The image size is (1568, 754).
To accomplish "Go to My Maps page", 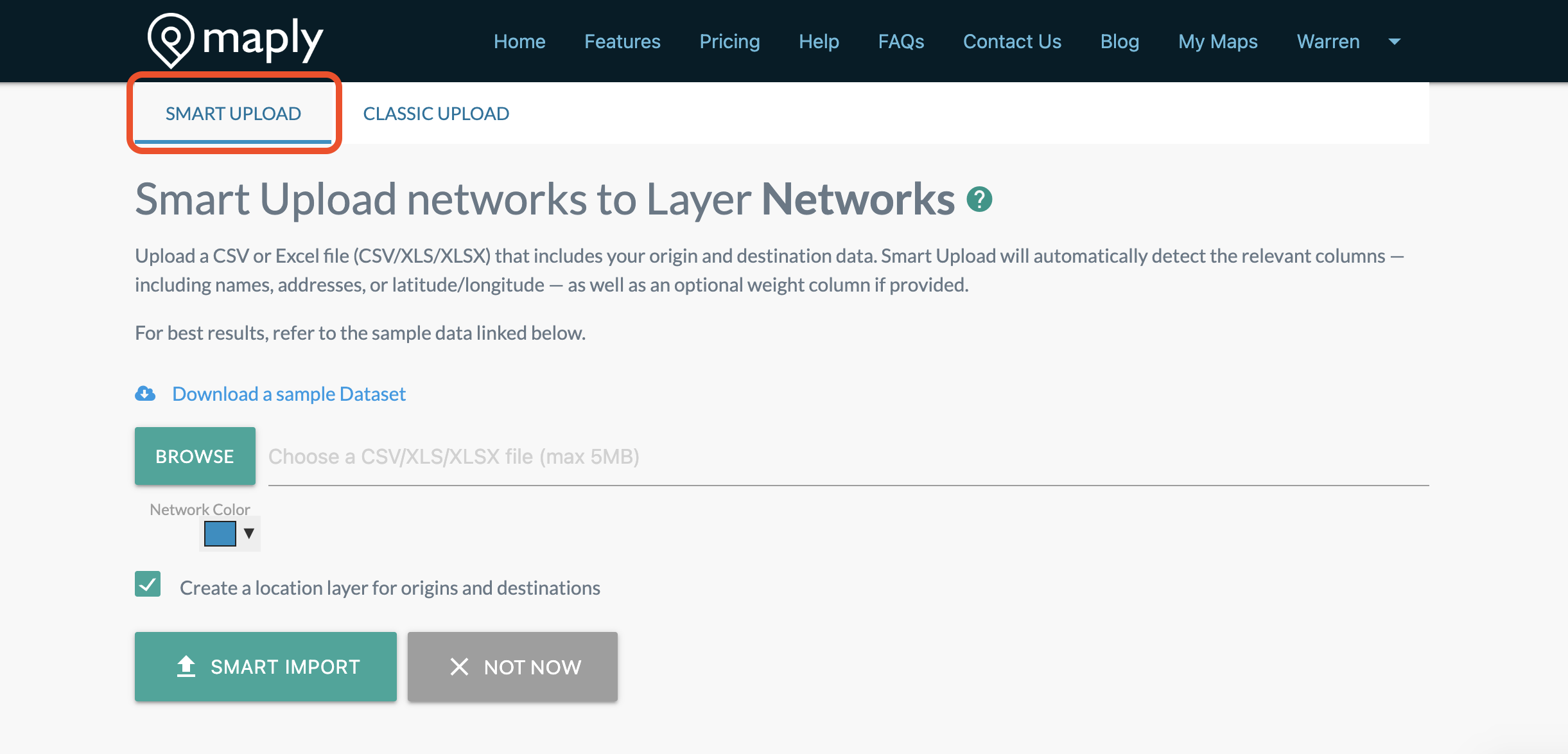I will pyautogui.click(x=1217, y=42).
